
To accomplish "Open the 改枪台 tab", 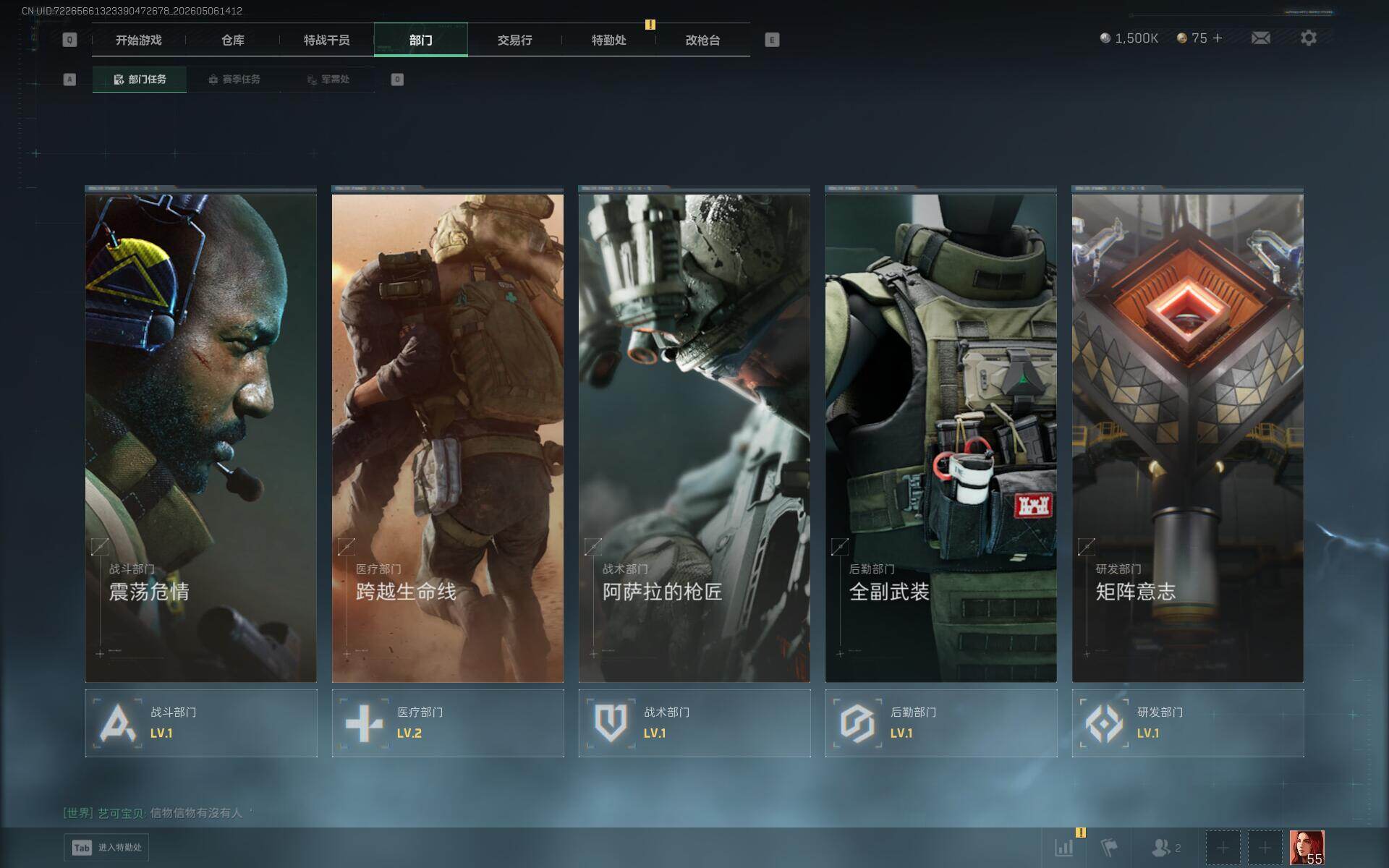I will [703, 40].
